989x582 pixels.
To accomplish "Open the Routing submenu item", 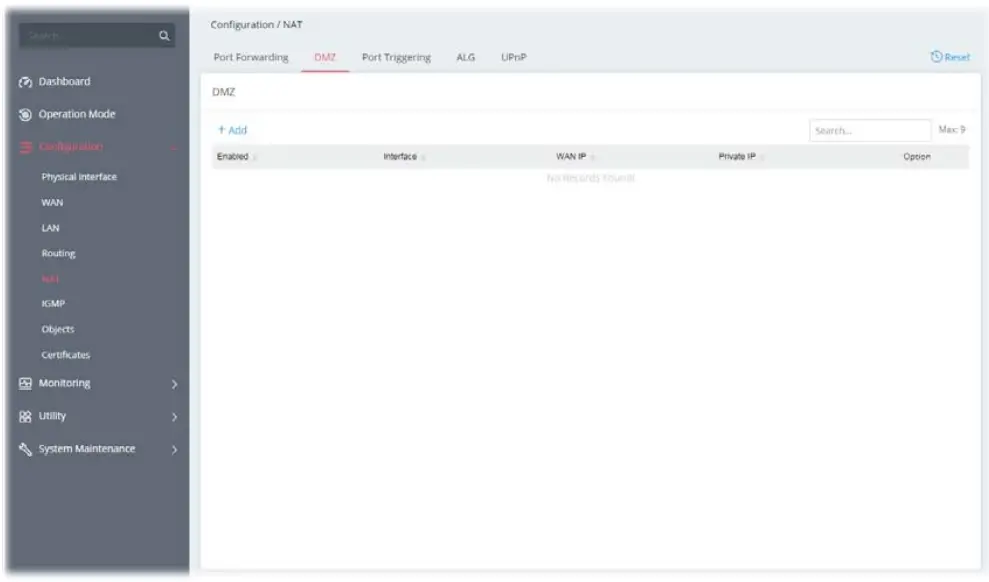I will (x=59, y=253).
